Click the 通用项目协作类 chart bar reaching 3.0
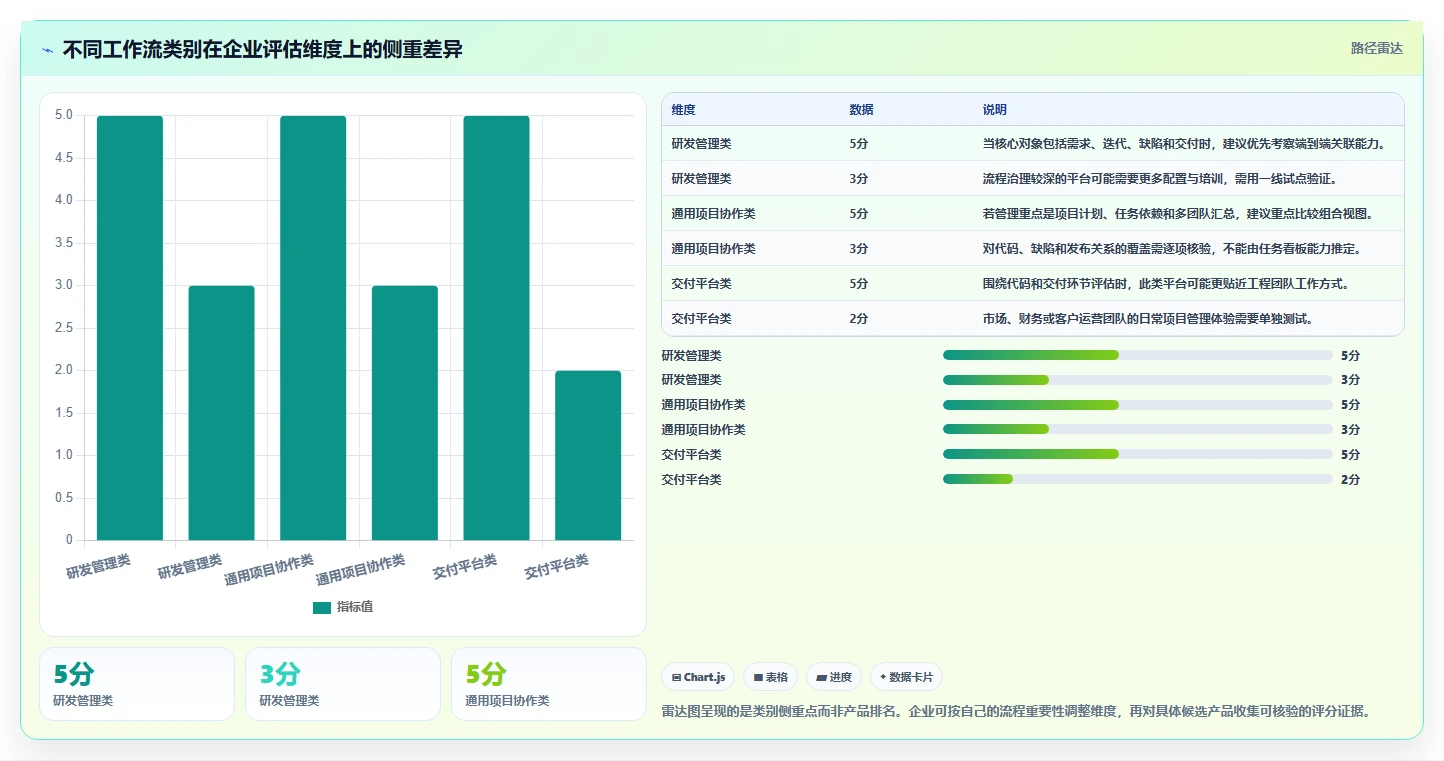The height and width of the screenshot is (761, 1444). 405,413
